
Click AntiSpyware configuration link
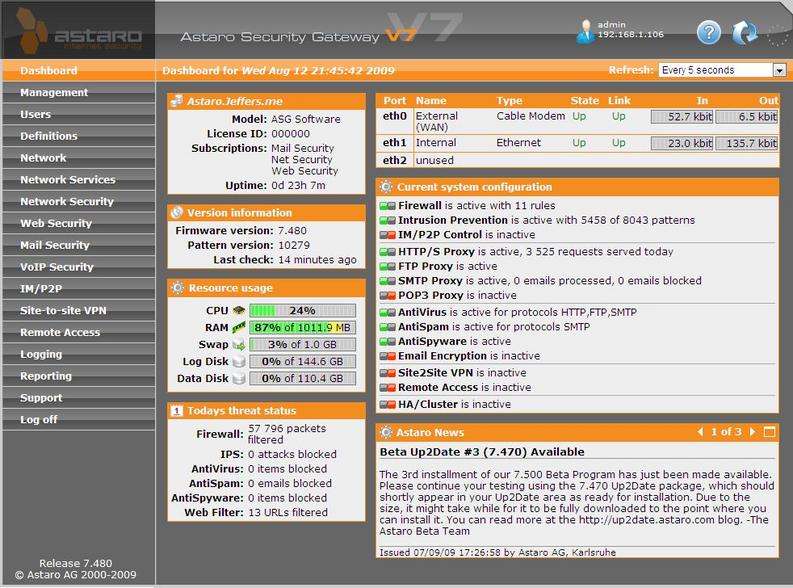click(432, 341)
